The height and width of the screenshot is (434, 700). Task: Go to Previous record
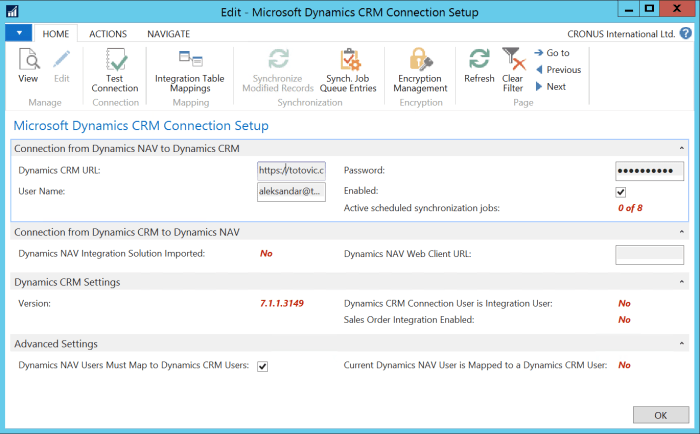tap(562, 70)
